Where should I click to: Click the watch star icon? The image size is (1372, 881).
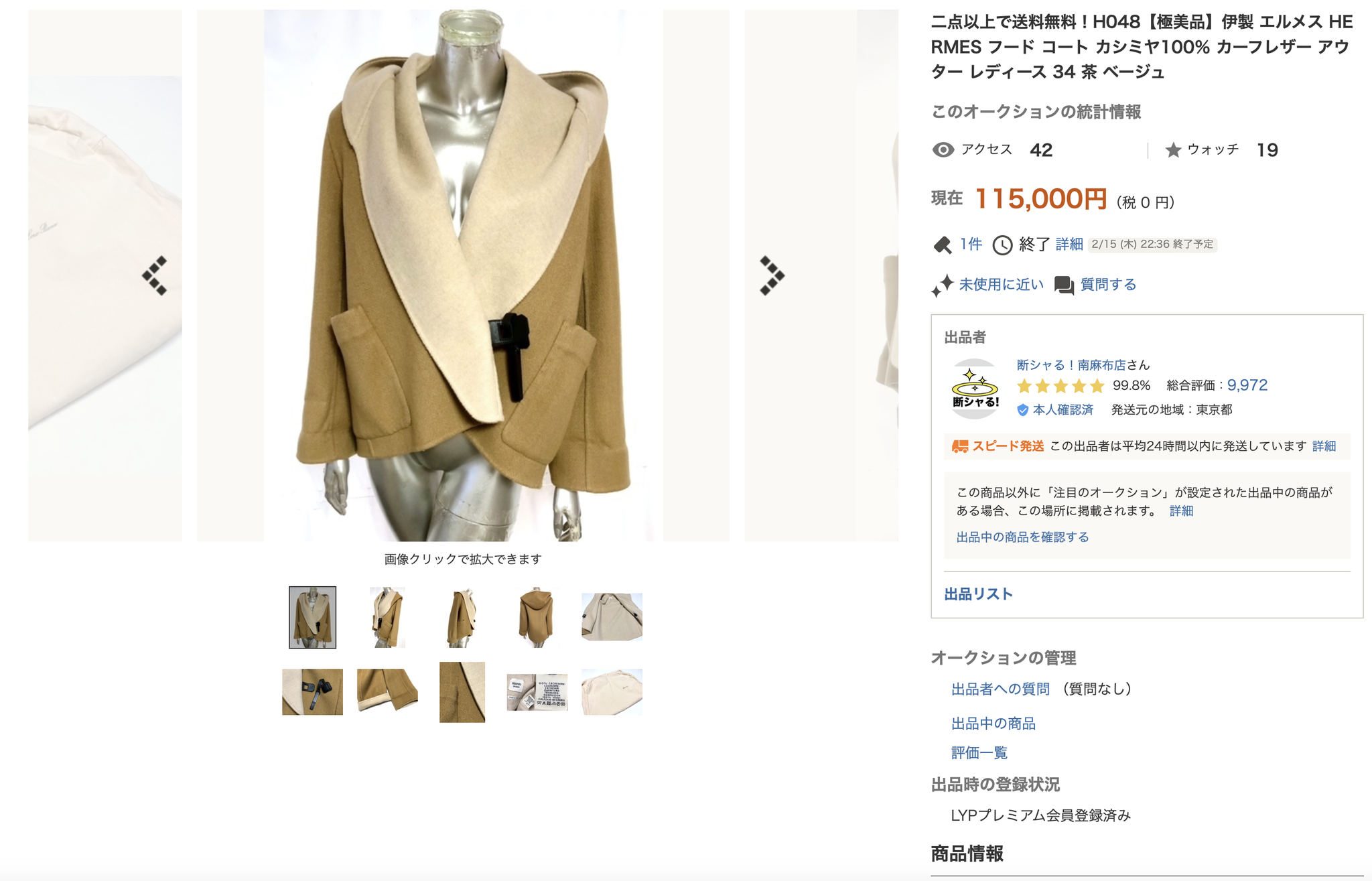tap(1172, 150)
